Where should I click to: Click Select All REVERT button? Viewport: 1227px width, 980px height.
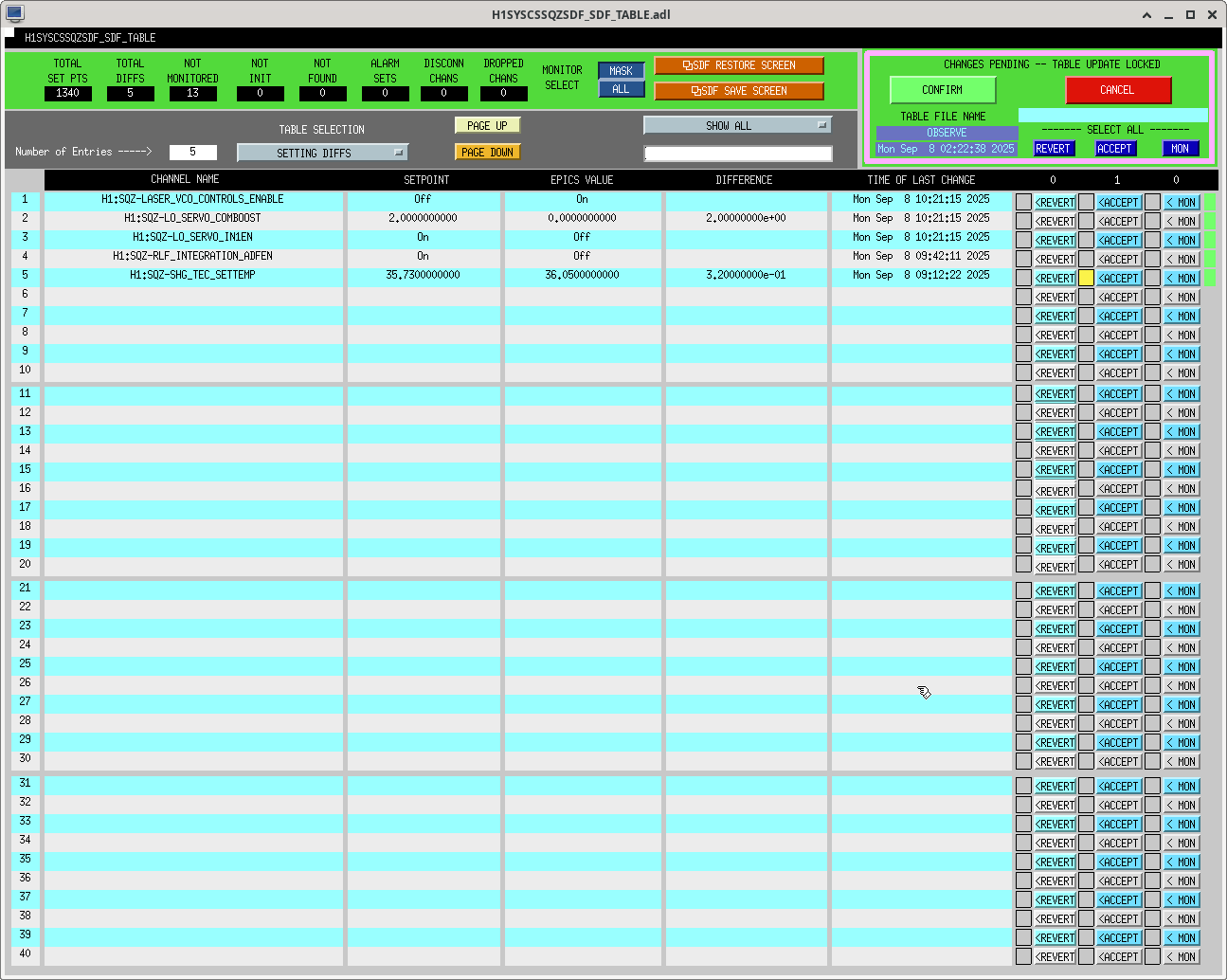pos(1053,149)
